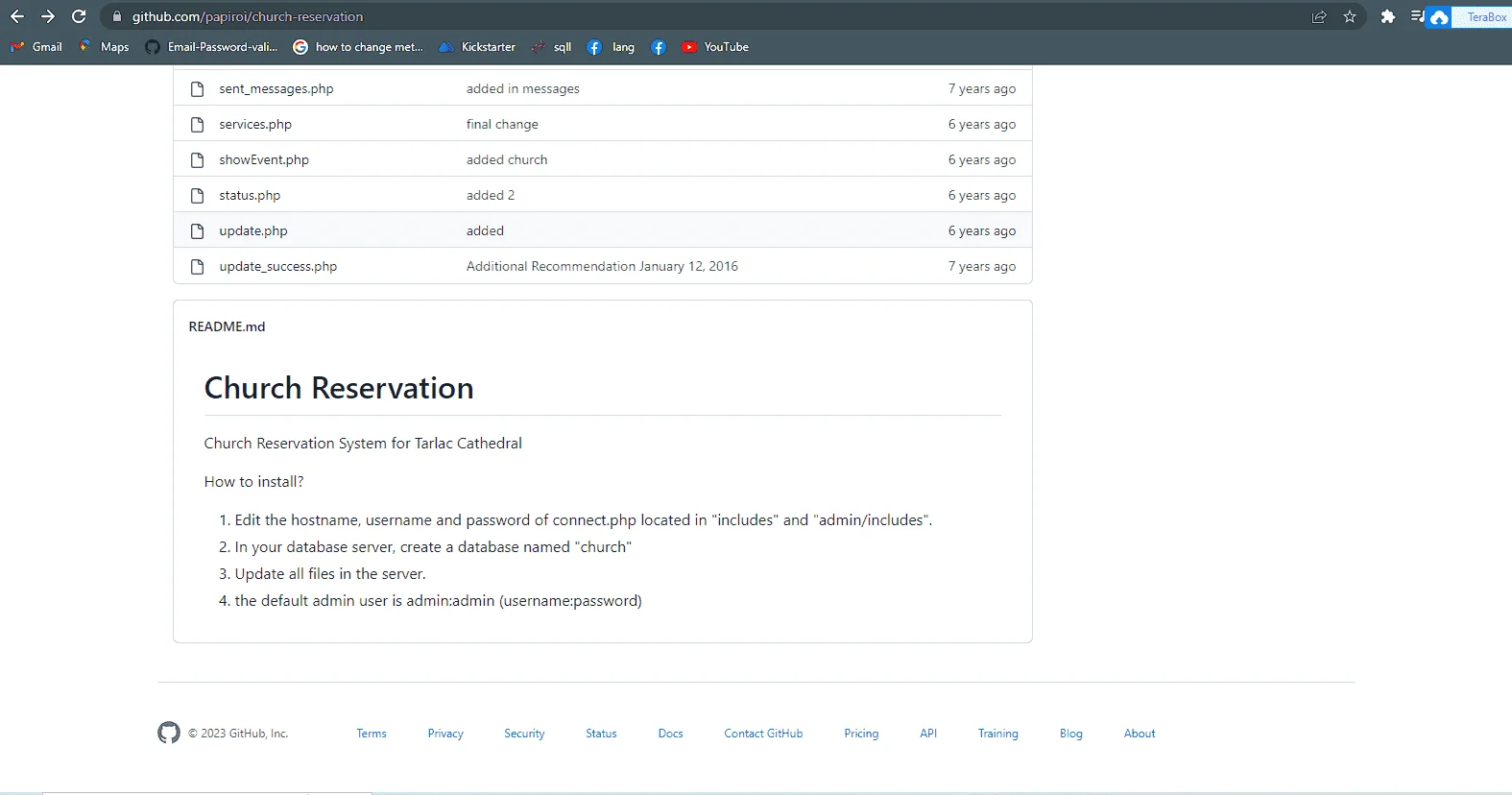Open the update_success.php file
Screen dimensions: 1512x795
coord(278,266)
